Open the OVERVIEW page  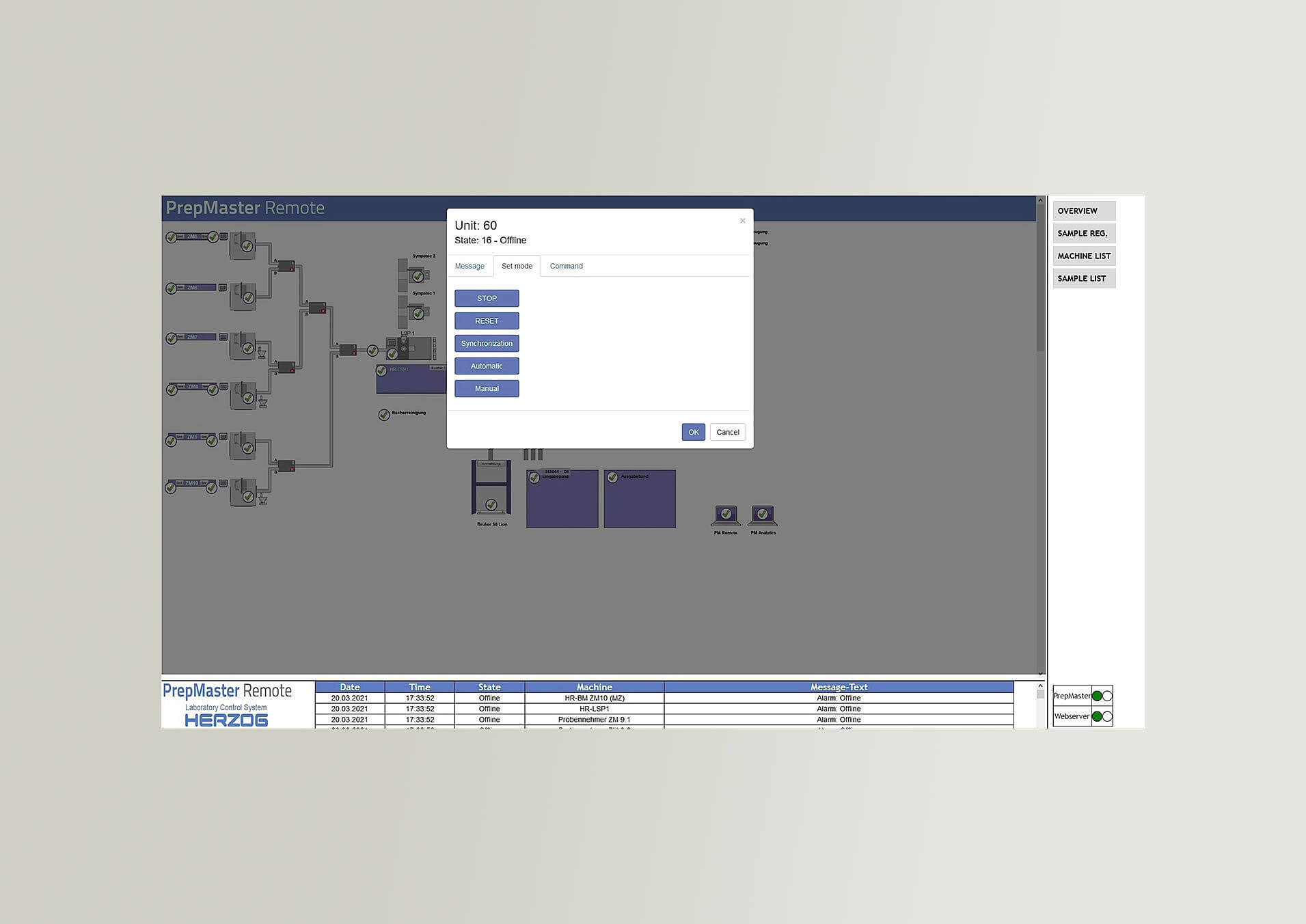(x=1084, y=210)
